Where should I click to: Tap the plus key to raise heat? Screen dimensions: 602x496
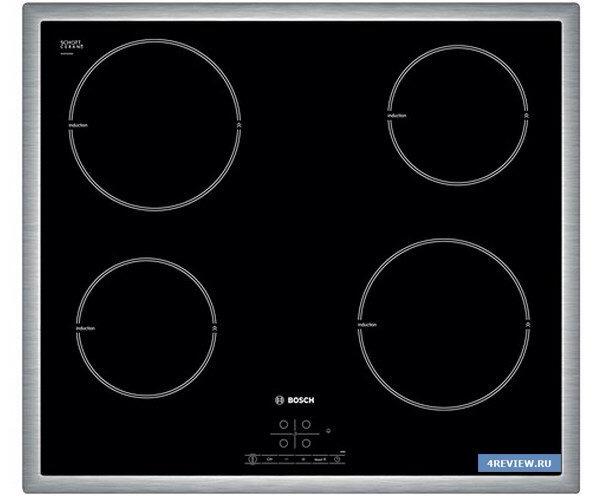303,458
